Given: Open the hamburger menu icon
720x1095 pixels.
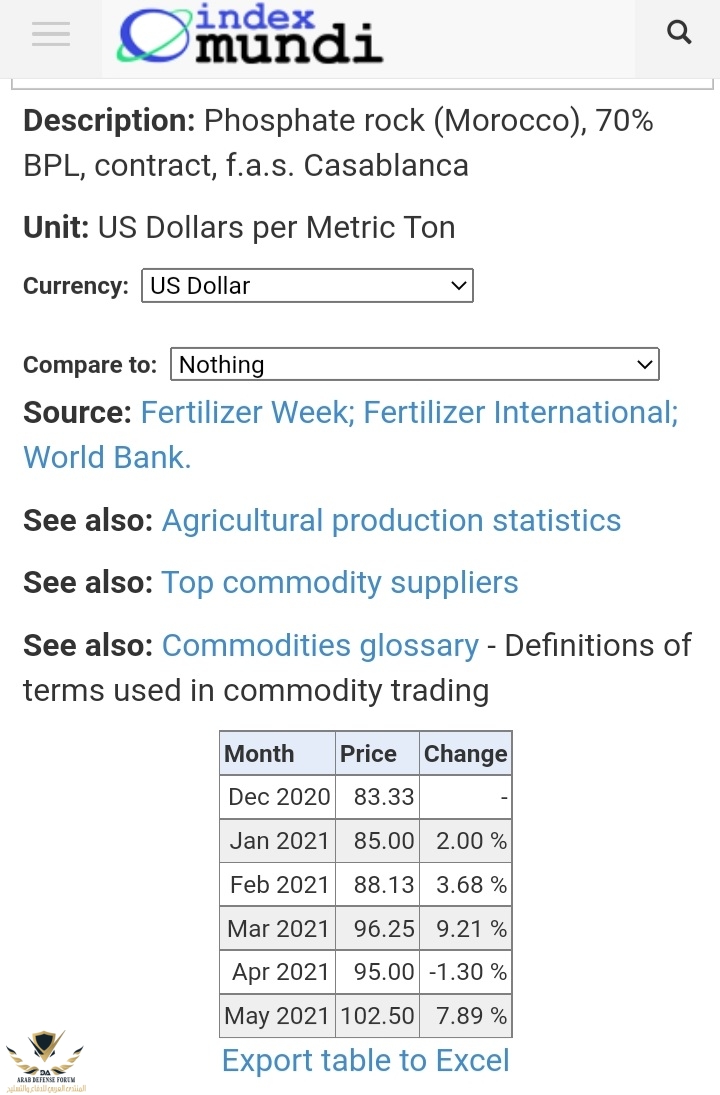Looking at the screenshot, I should [x=50, y=35].
